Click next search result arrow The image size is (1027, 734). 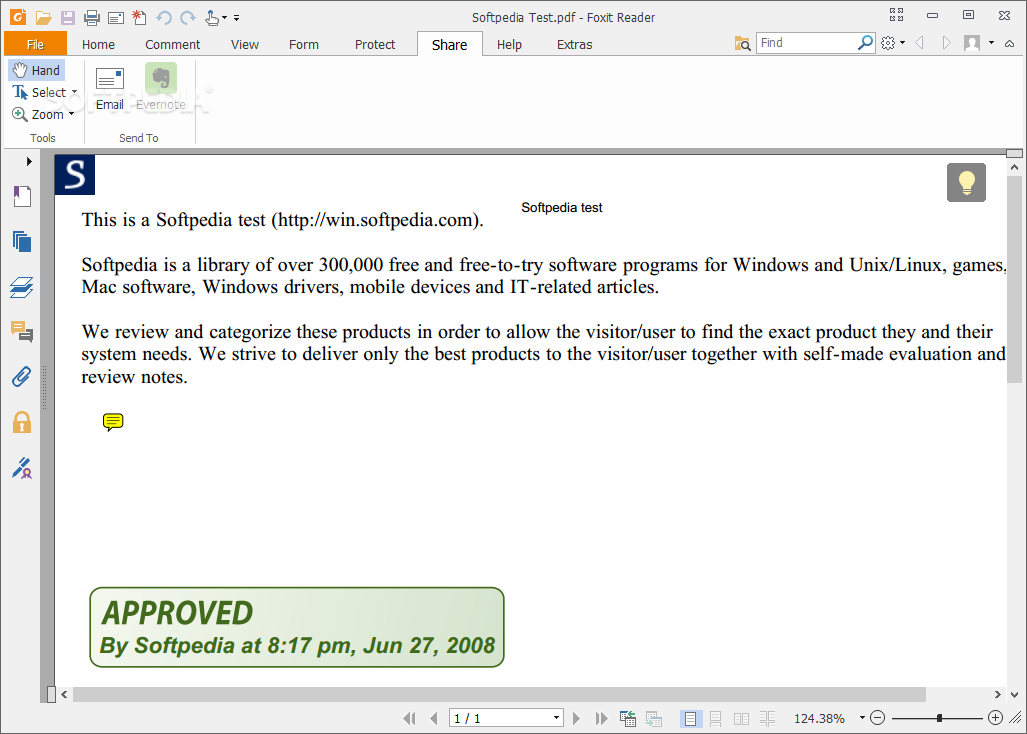(x=946, y=43)
